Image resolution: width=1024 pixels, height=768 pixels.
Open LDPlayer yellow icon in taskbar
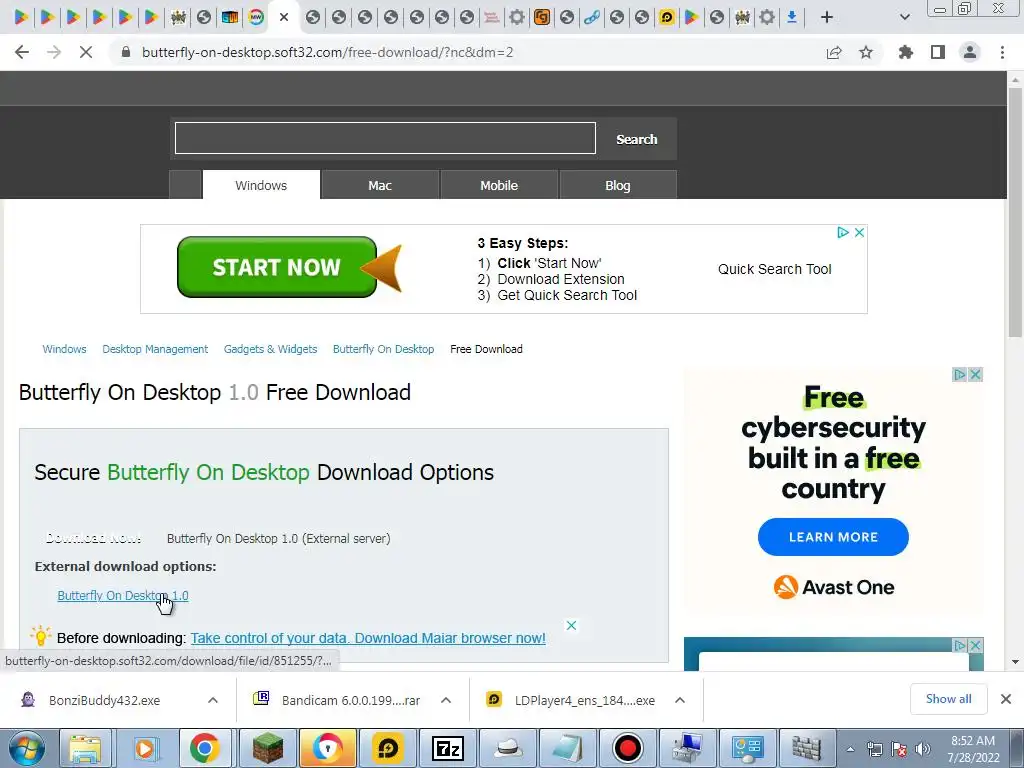[x=389, y=748]
